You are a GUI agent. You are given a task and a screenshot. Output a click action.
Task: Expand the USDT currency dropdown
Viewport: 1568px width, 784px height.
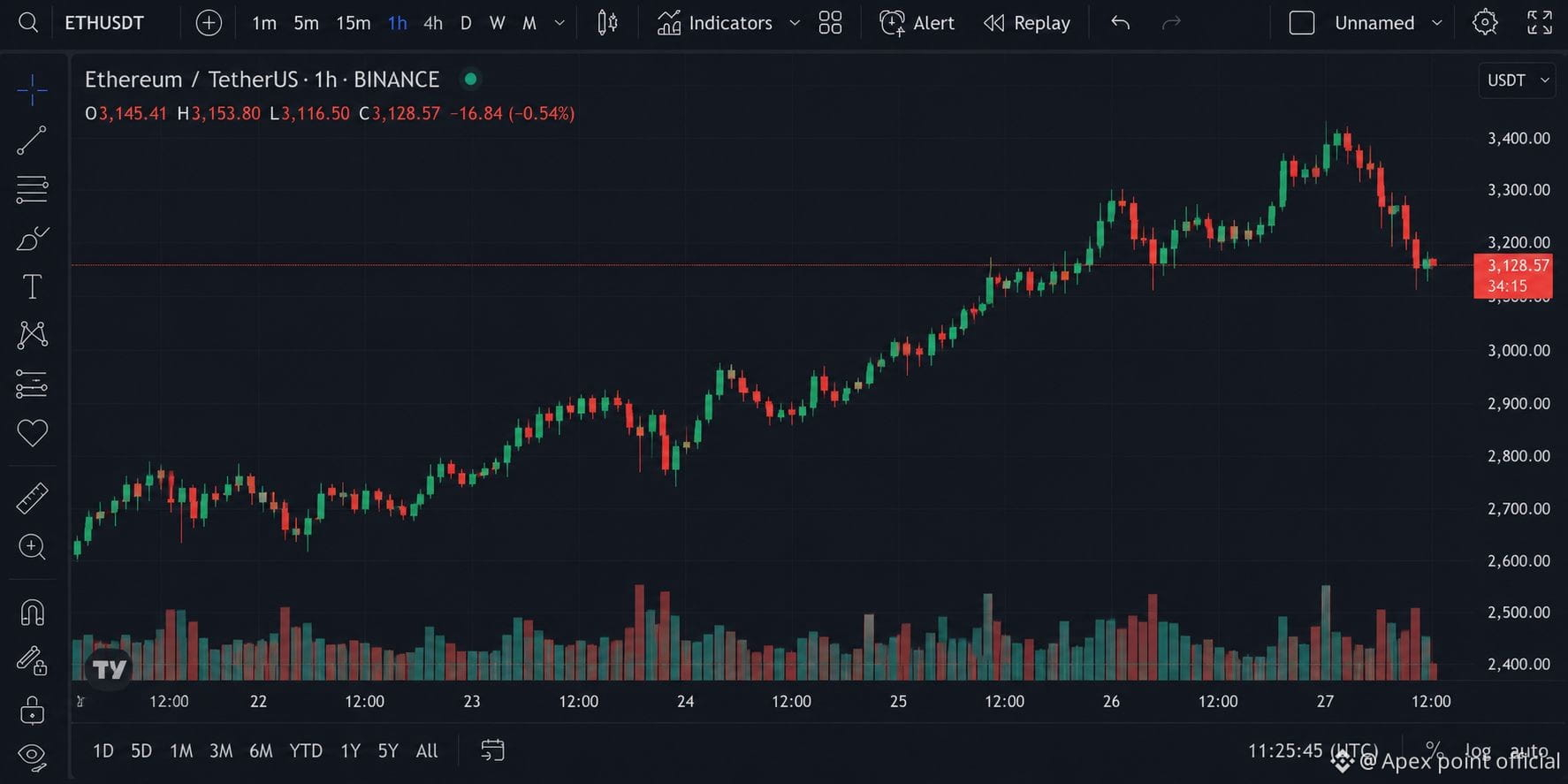pyautogui.click(x=1517, y=80)
